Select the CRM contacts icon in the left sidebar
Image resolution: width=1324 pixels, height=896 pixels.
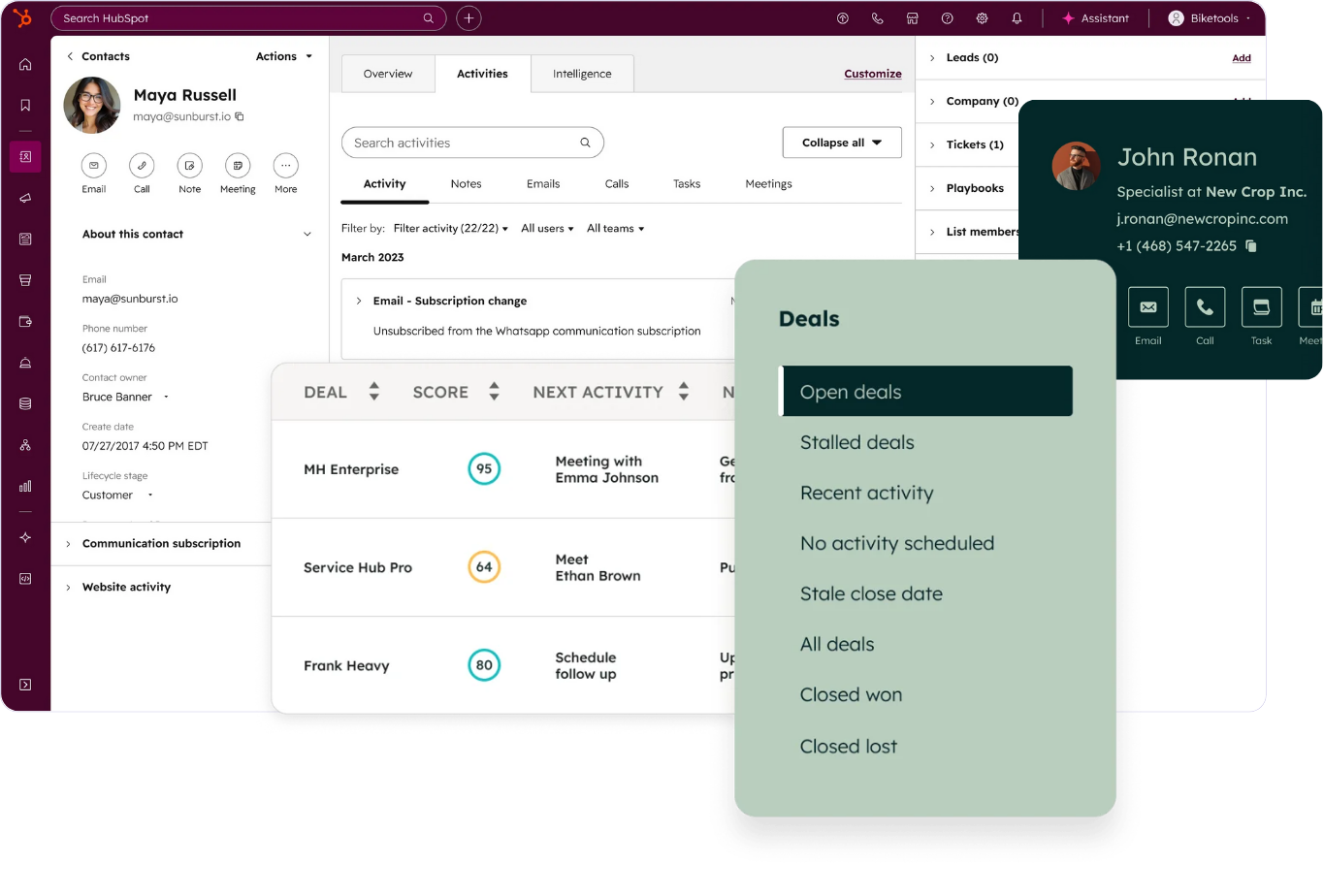coord(25,156)
